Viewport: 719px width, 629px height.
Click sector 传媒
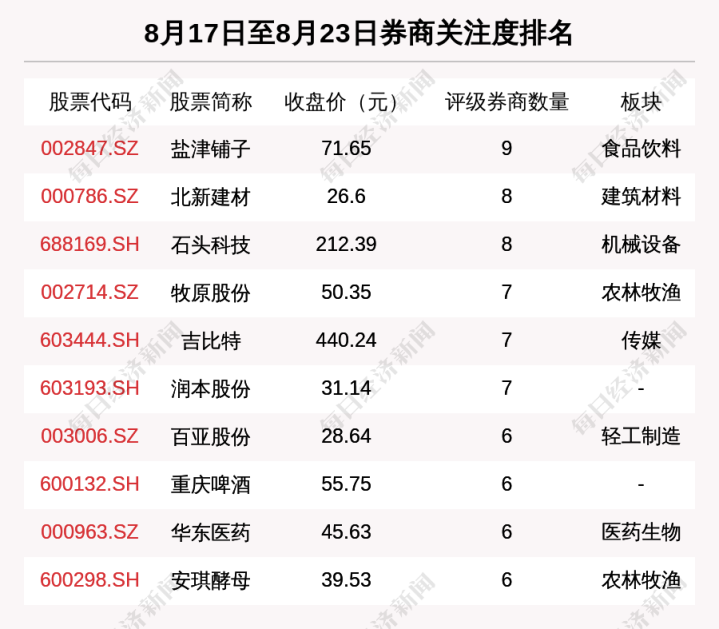[641, 341]
